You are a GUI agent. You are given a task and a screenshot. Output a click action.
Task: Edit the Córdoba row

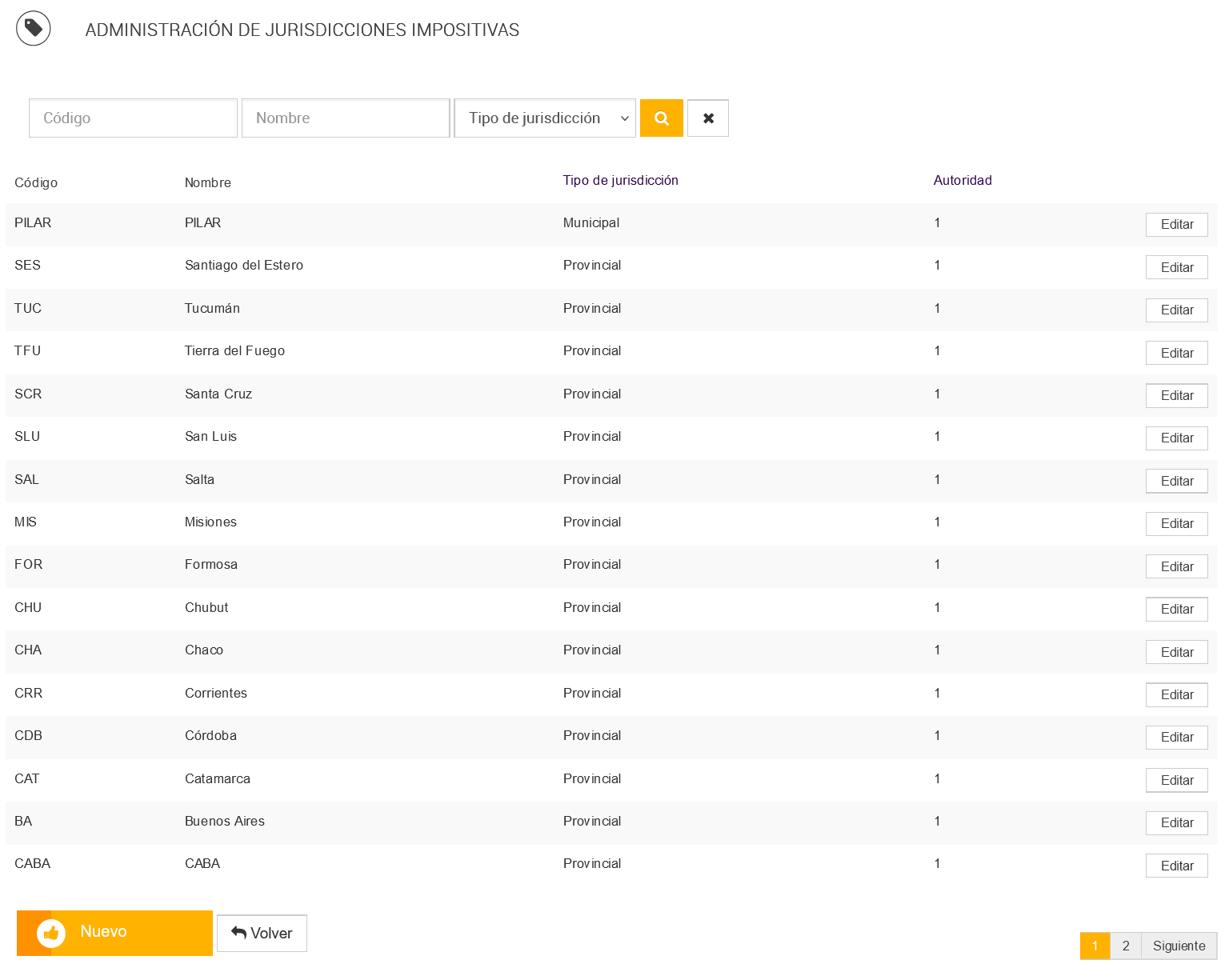pyautogui.click(x=1176, y=738)
